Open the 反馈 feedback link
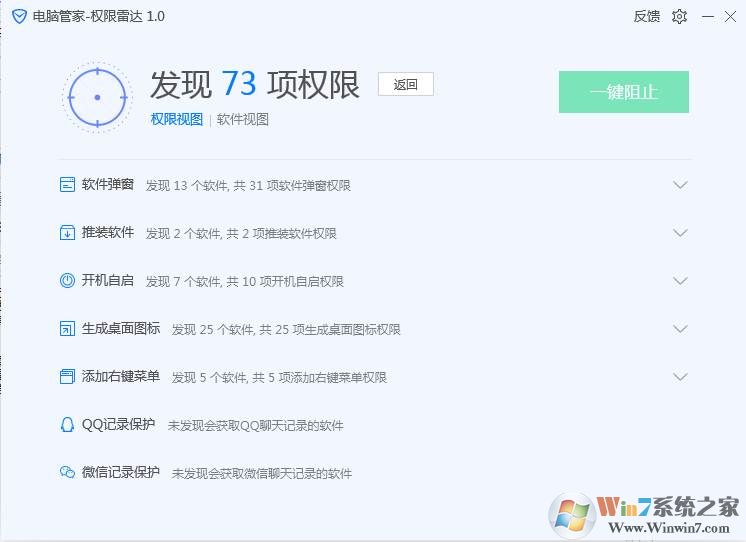Image resolution: width=746 pixels, height=542 pixels. [647, 16]
